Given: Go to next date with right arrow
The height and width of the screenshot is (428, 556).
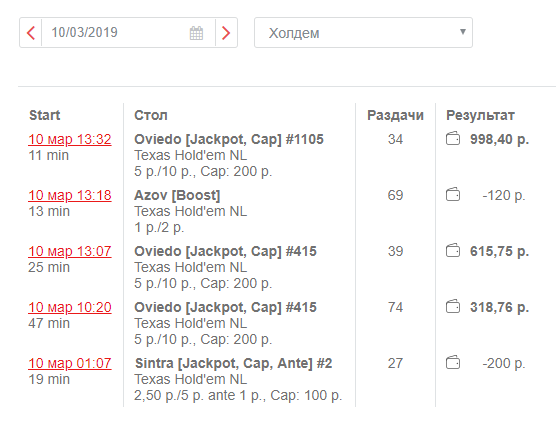Looking at the screenshot, I should tap(226, 33).
